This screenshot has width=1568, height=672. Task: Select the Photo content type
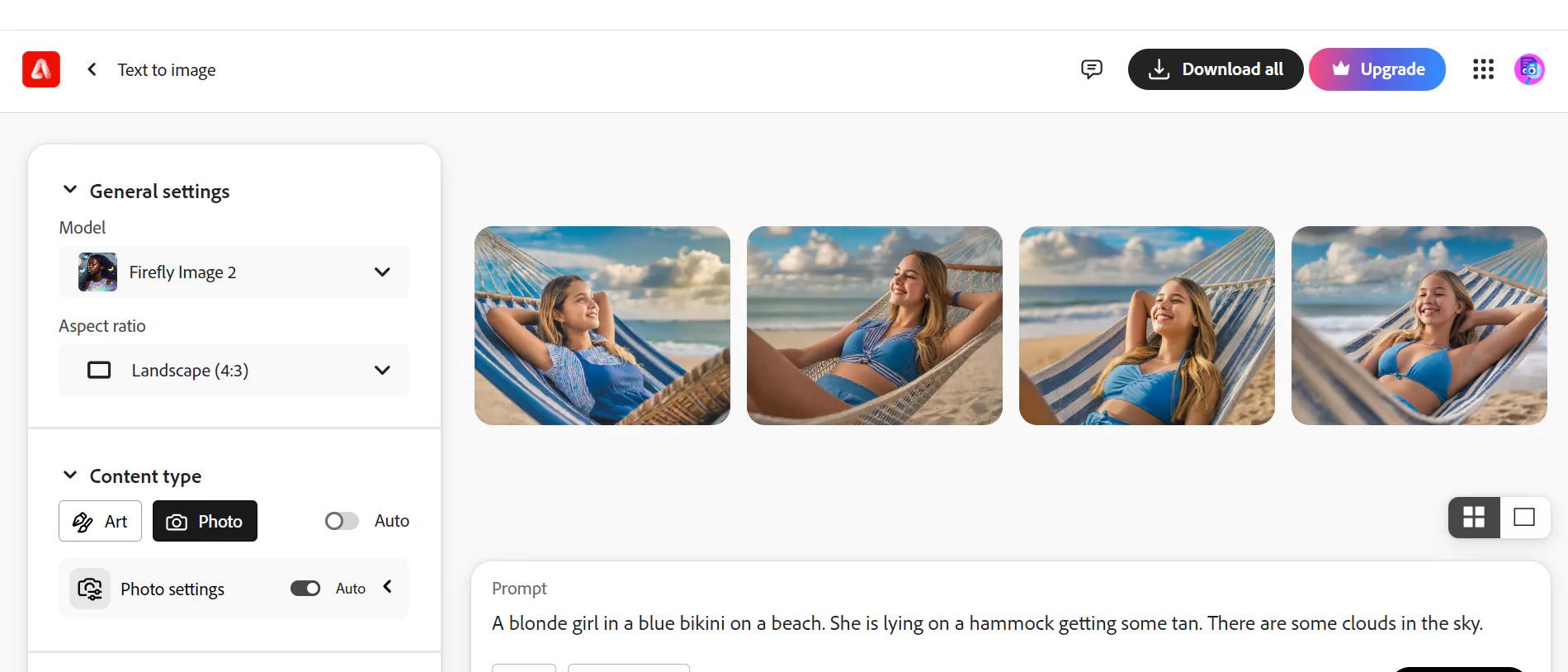click(205, 521)
